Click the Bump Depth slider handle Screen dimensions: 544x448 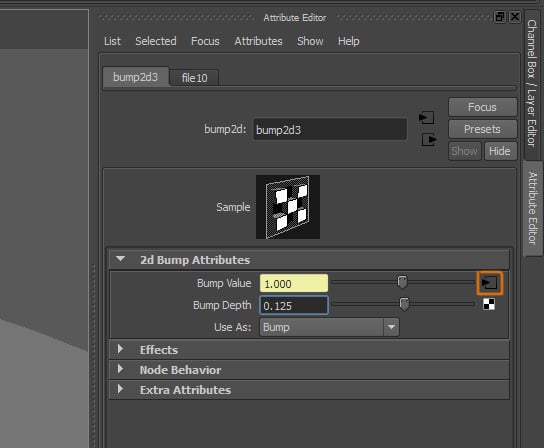[x=404, y=304]
